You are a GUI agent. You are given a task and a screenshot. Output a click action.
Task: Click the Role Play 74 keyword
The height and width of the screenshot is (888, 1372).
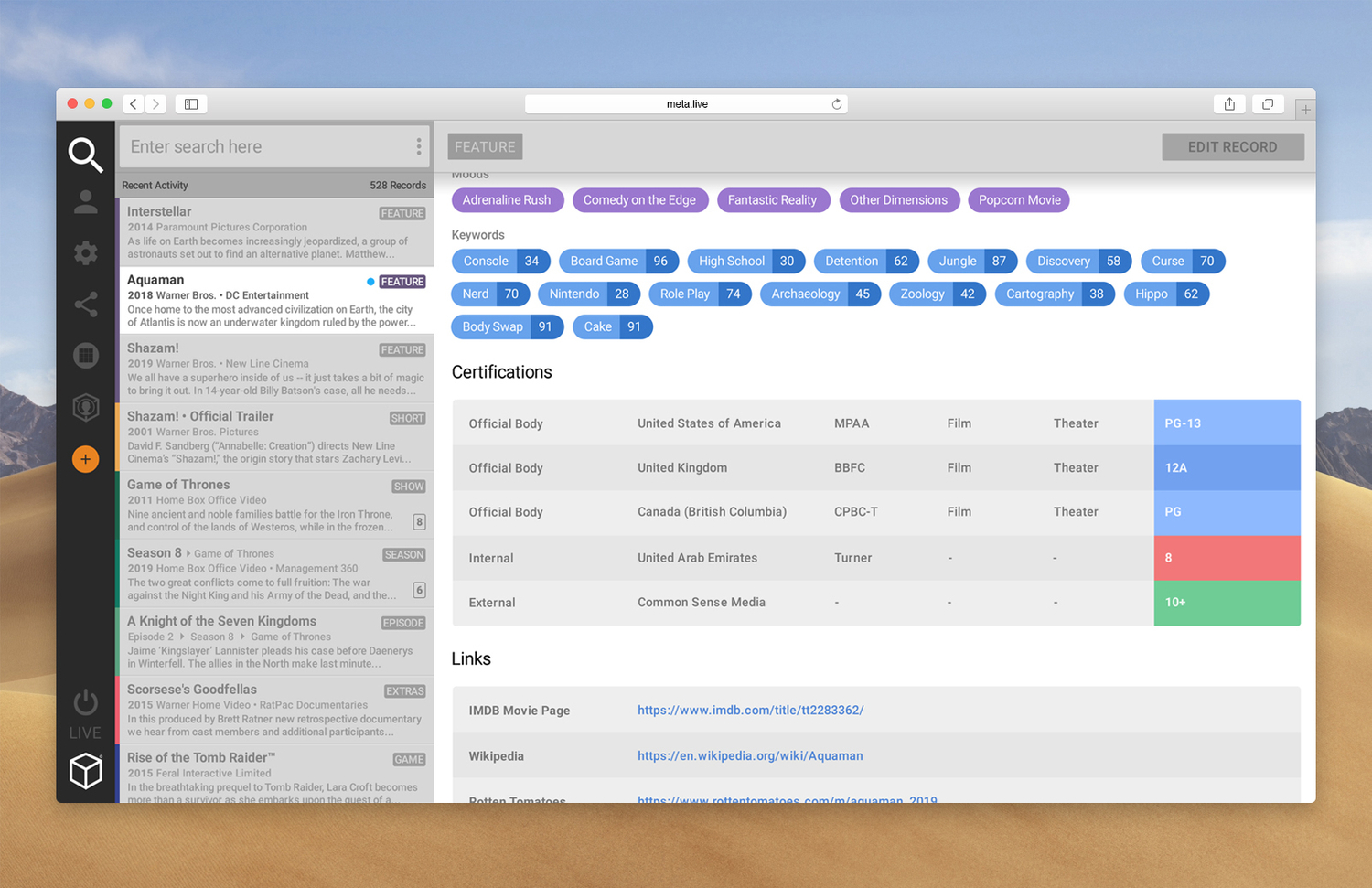pos(700,294)
